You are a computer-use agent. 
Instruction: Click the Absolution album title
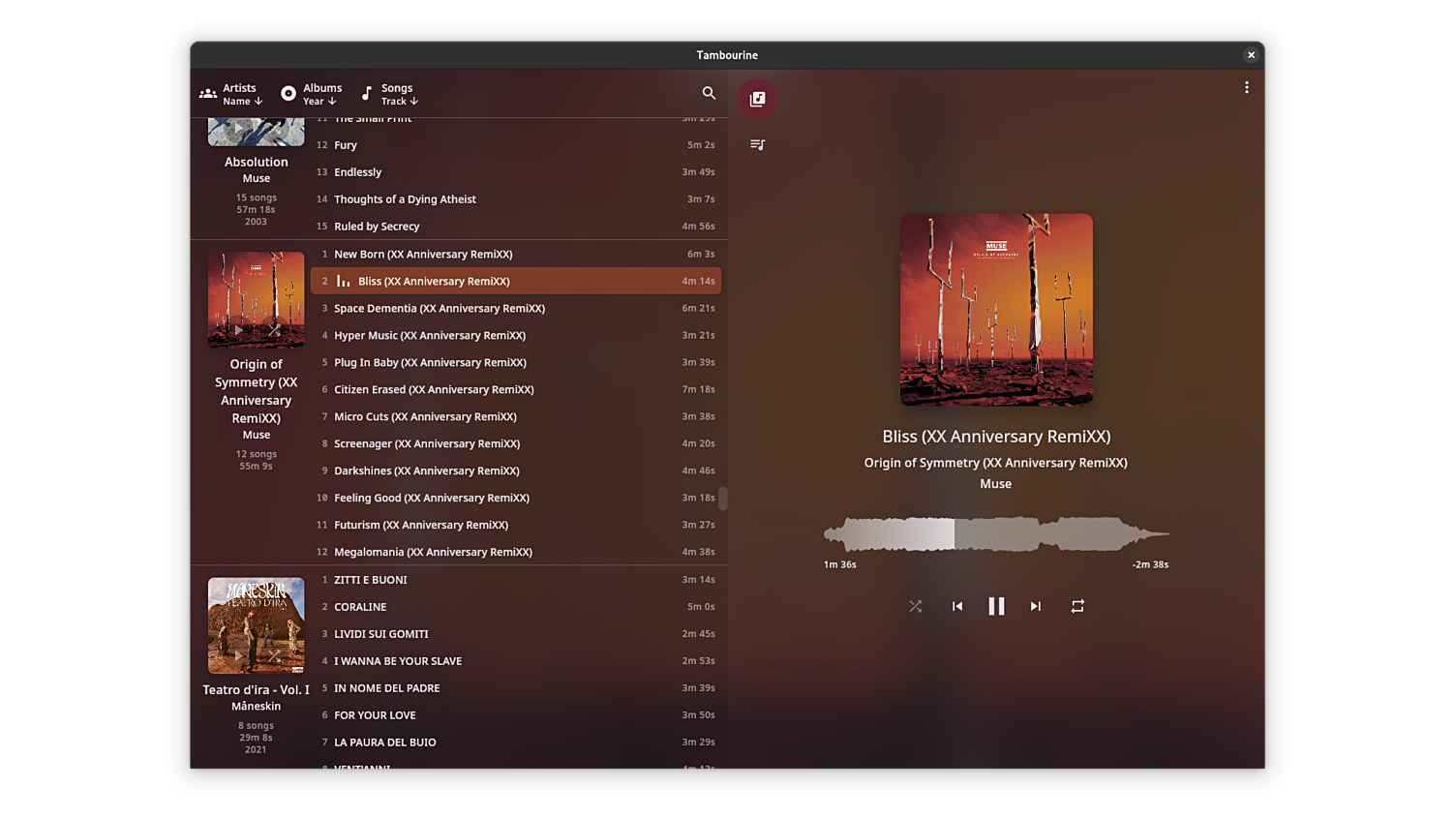256,162
